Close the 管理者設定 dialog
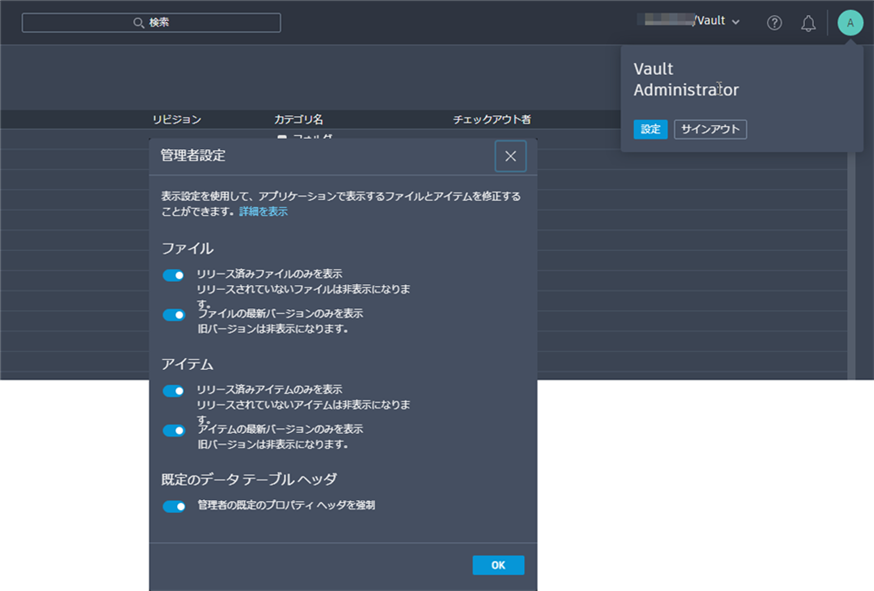Screen dimensions: 874x591 click(x=511, y=156)
